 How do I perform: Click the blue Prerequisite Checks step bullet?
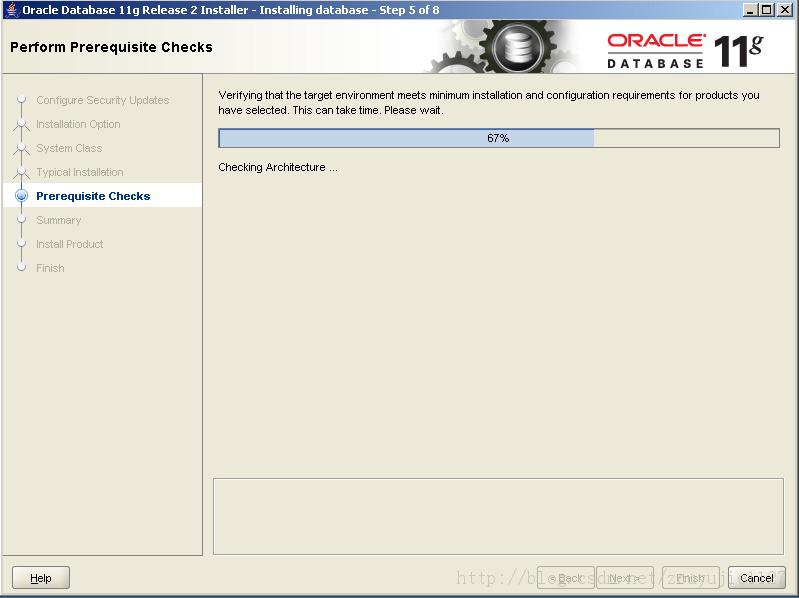[x=21, y=196]
